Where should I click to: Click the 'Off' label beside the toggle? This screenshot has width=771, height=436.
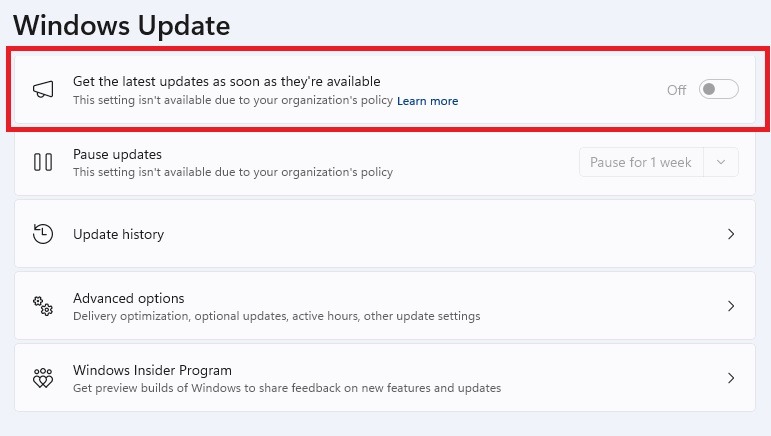676,90
